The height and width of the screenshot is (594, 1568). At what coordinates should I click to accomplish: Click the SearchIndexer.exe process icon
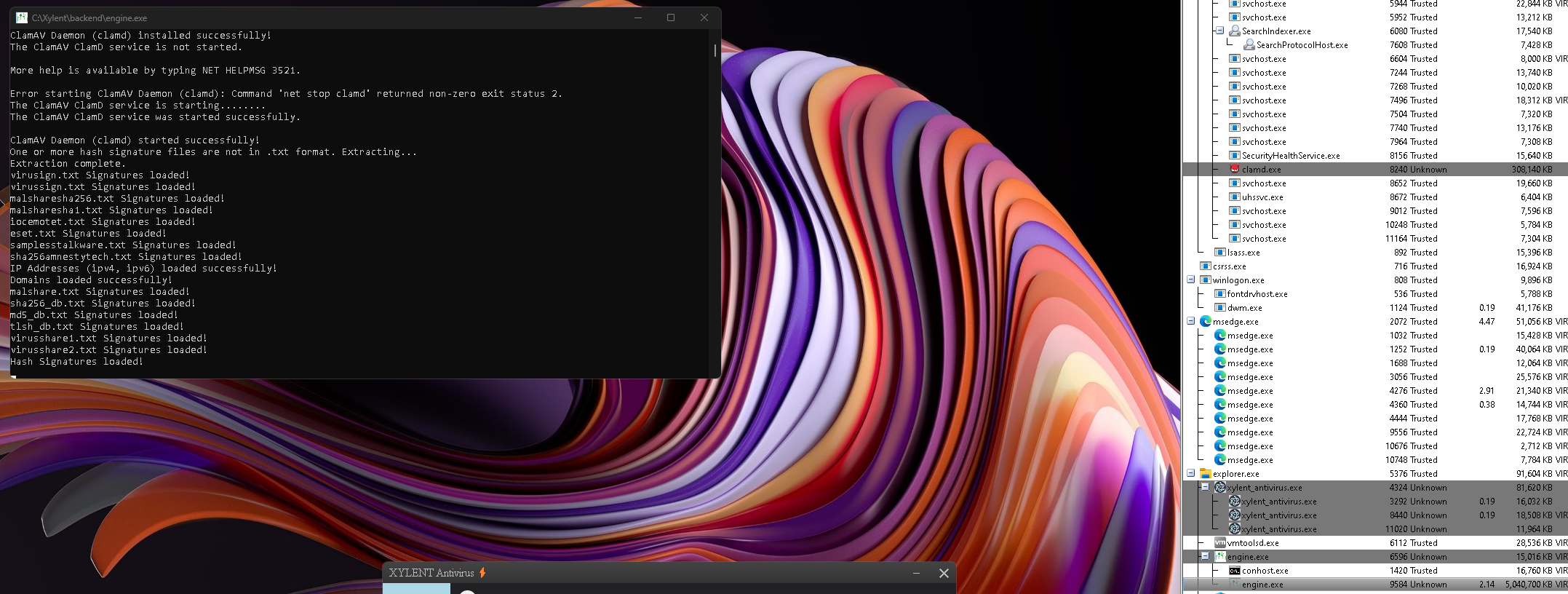click(1234, 31)
